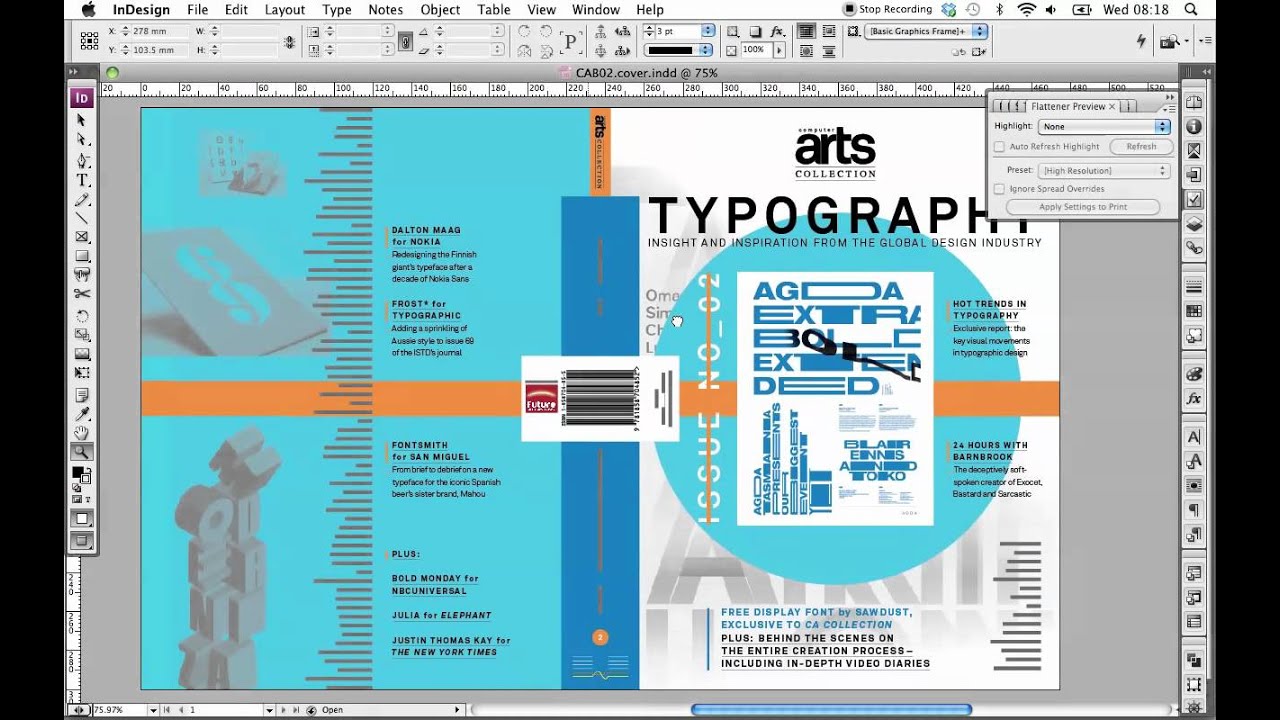Image resolution: width=1280 pixels, height=720 pixels.
Task: Open the Table menu
Action: click(x=494, y=10)
